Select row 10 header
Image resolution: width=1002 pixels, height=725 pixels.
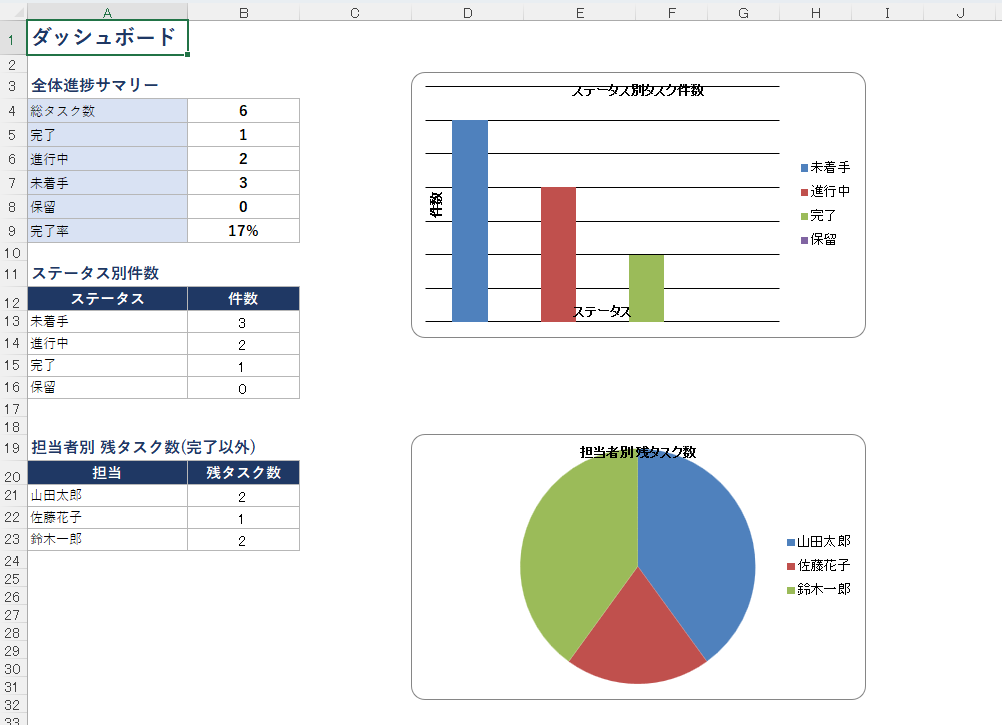[x=13, y=253]
